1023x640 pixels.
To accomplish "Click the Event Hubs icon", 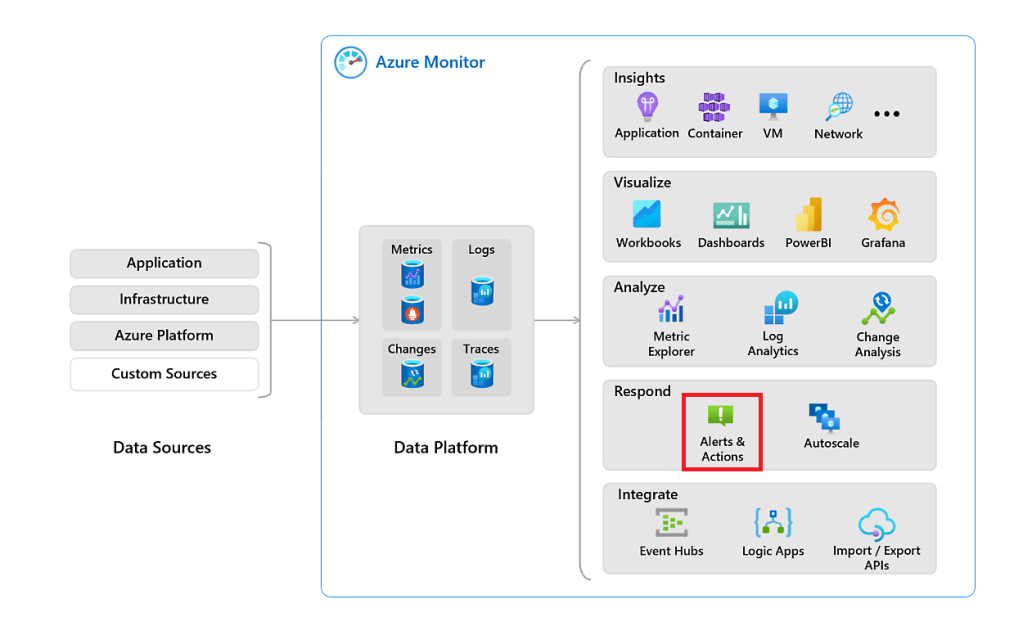I will click(x=671, y=523).
